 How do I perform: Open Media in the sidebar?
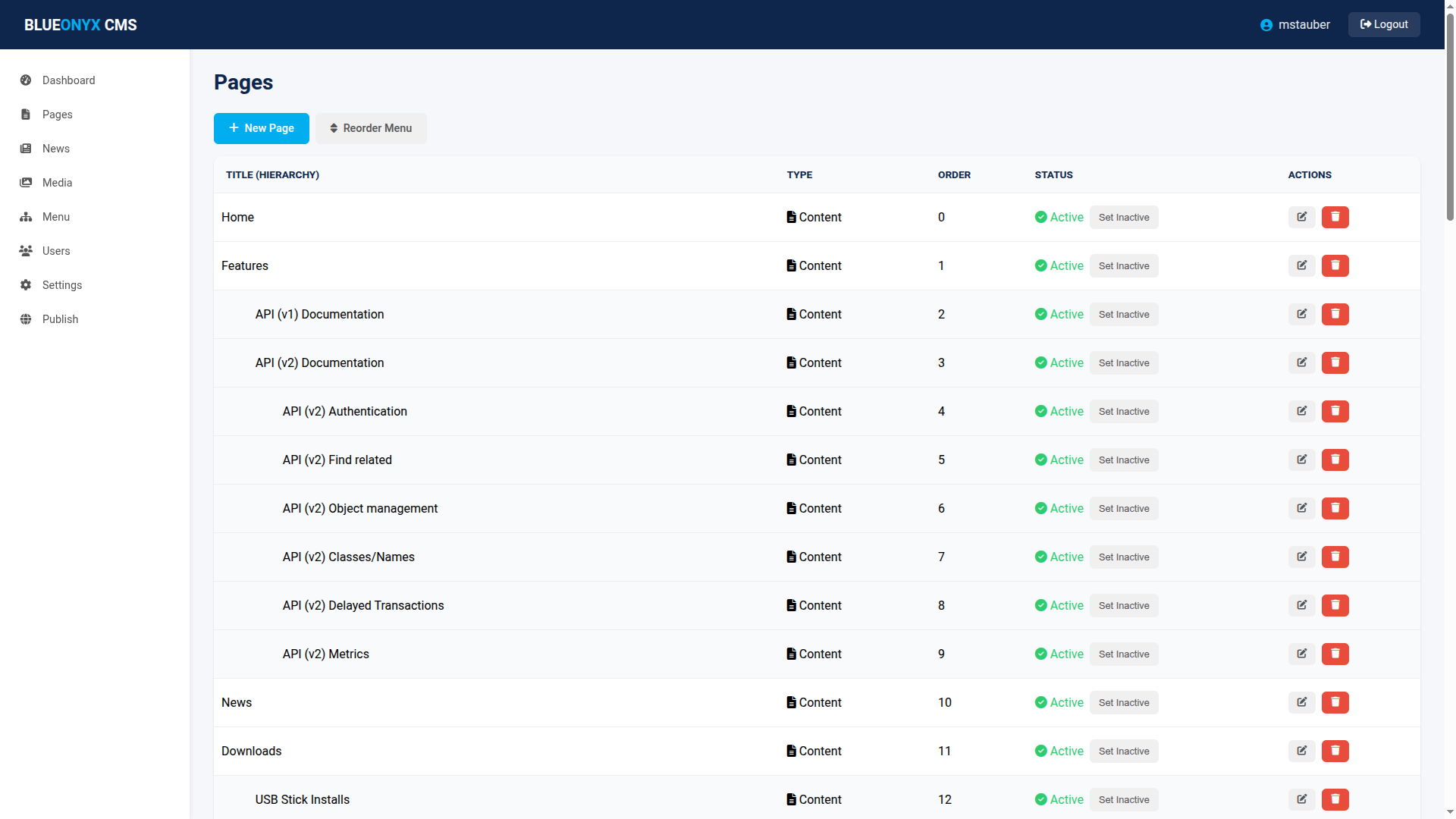(57, 183)
